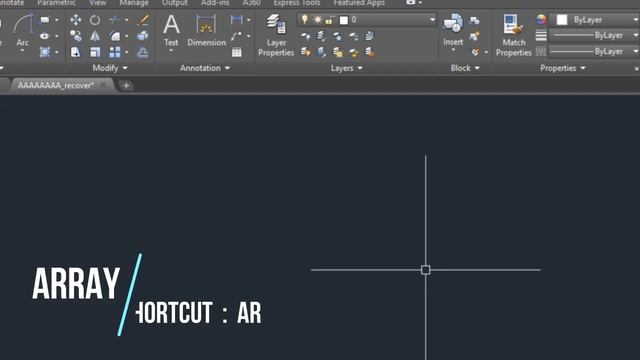
Task: Choose the Arc drawing tool
Action: point(22,29)
